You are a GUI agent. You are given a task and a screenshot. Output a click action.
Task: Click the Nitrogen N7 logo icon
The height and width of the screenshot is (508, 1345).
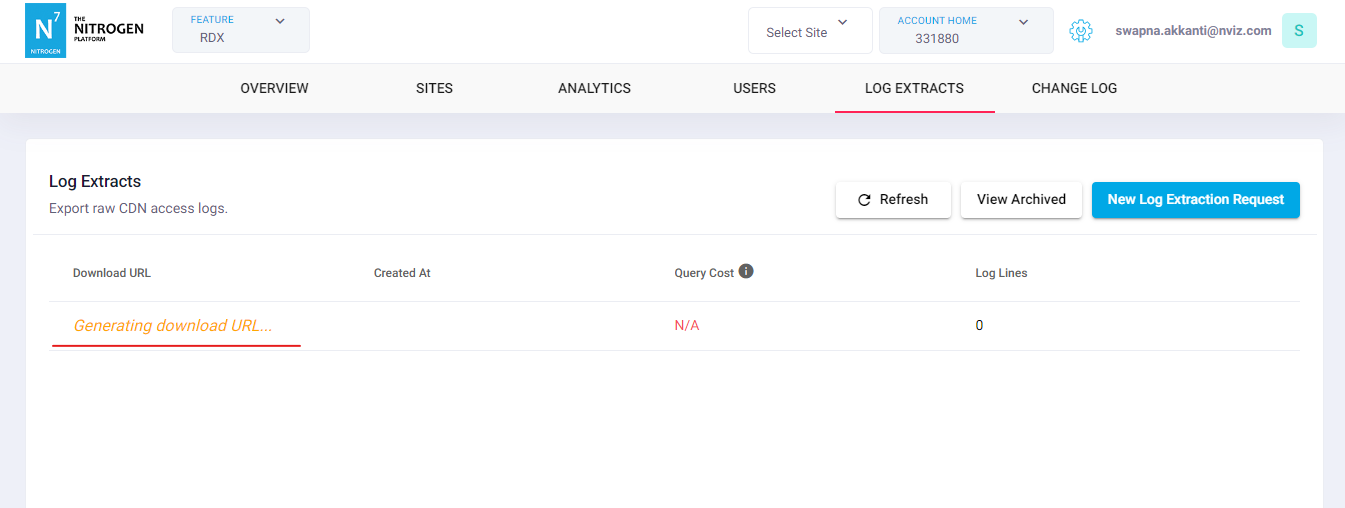(45, 30)
